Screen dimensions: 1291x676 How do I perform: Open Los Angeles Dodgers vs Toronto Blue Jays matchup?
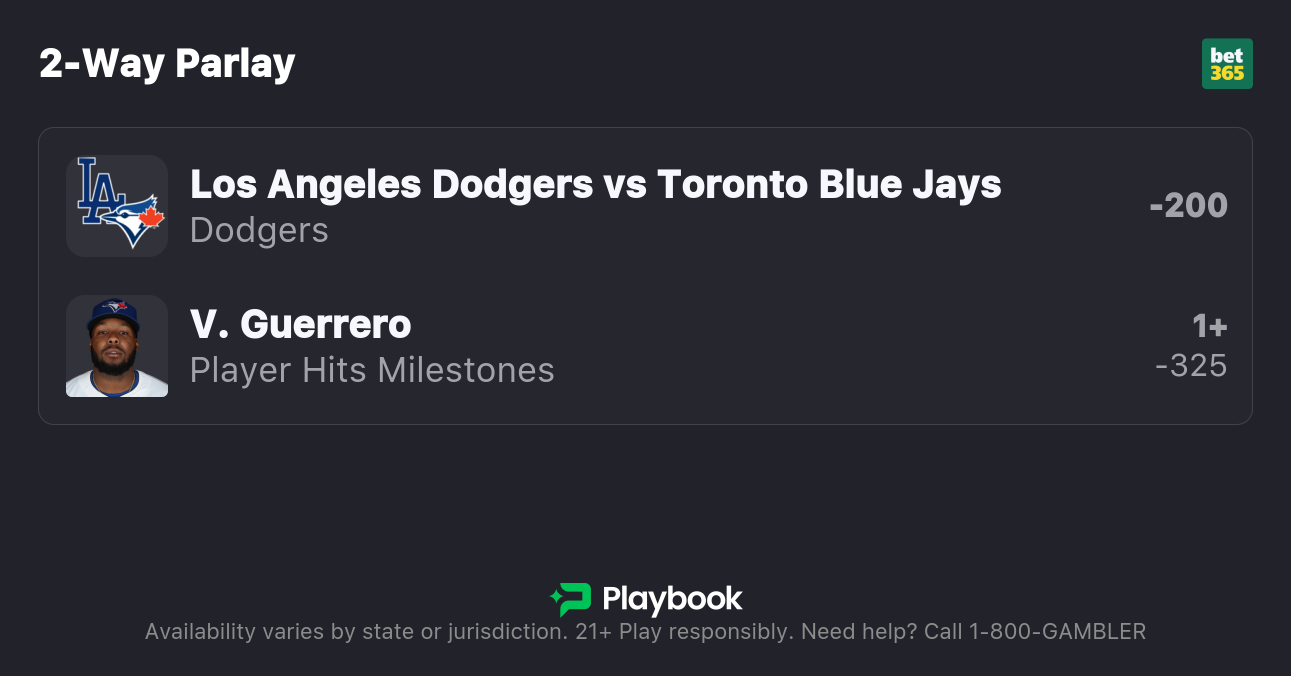(595, 184)
